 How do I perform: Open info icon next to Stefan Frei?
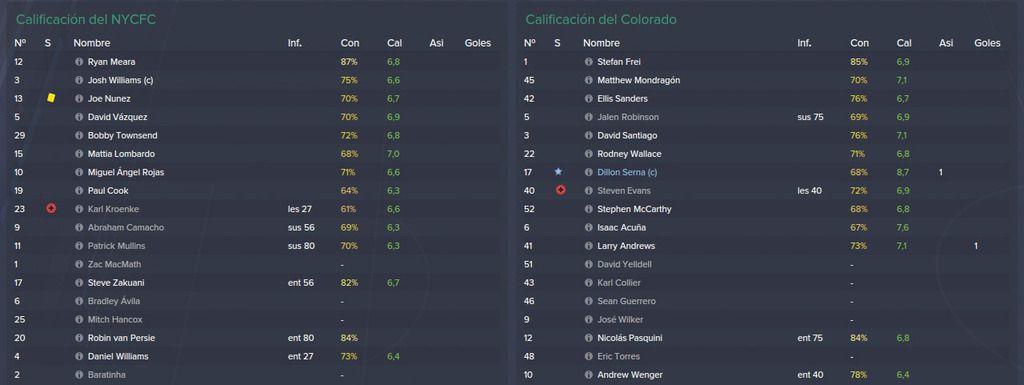tap(588, 62)
